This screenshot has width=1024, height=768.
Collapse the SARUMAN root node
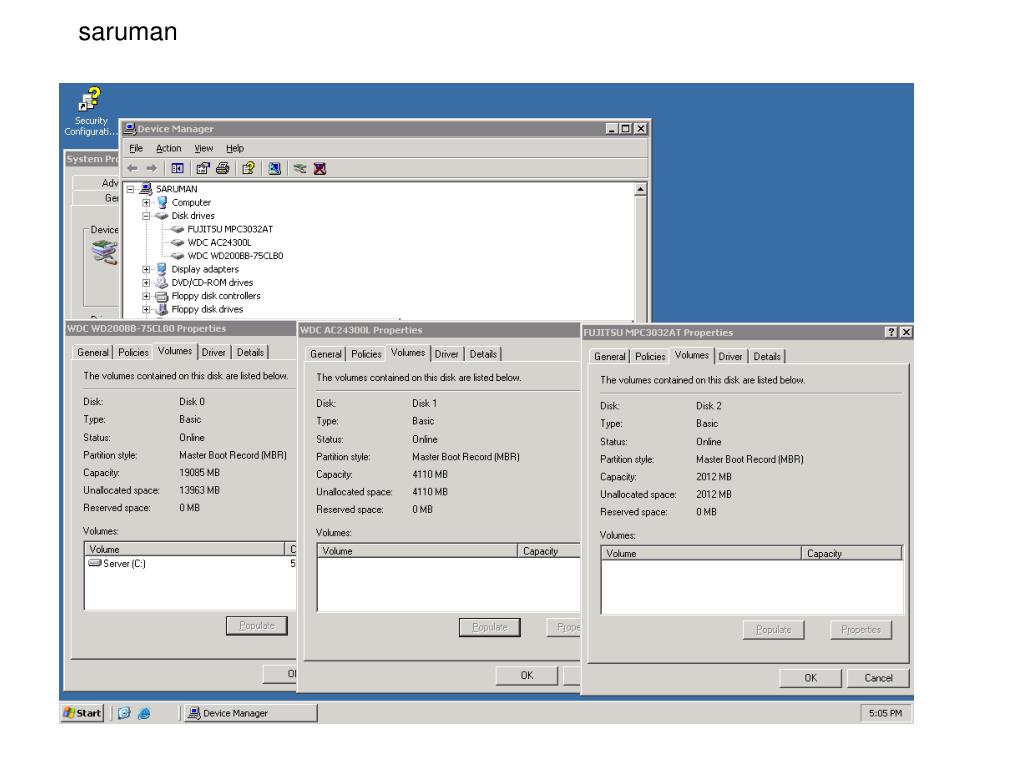coord(131,189)
